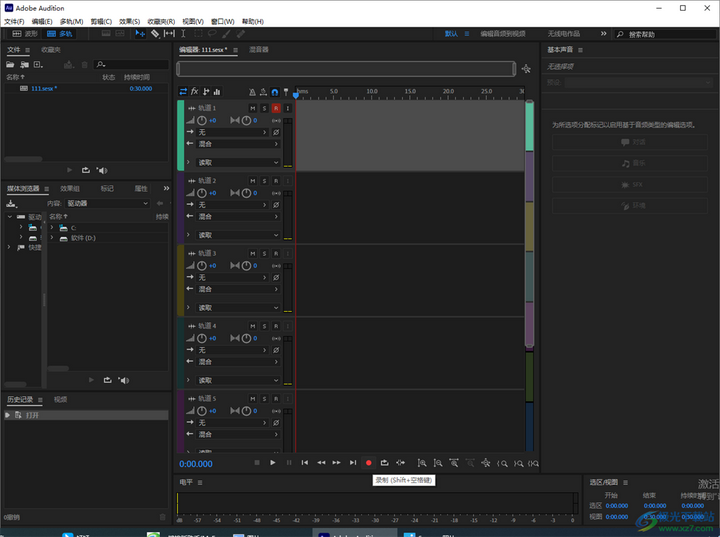Click the new file icon in Files panel
This screenshot has width=720, height=537.
(39, 65)
